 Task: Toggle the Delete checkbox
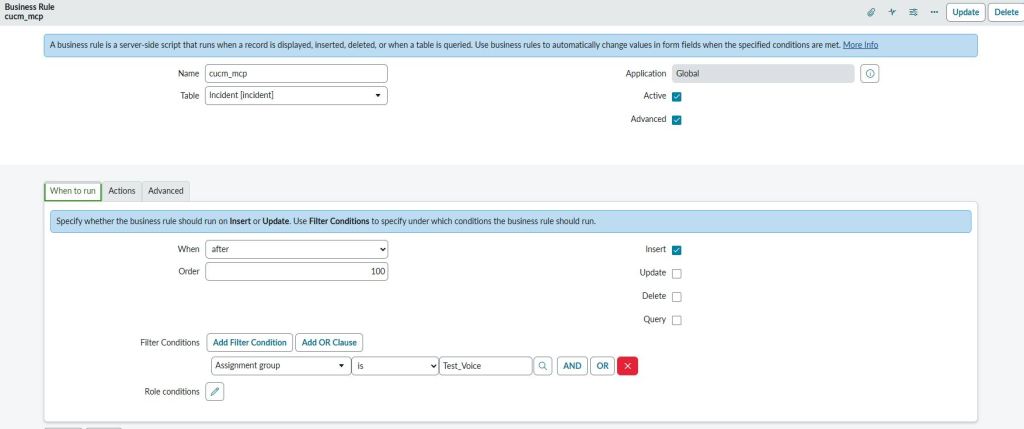[677, 297]
